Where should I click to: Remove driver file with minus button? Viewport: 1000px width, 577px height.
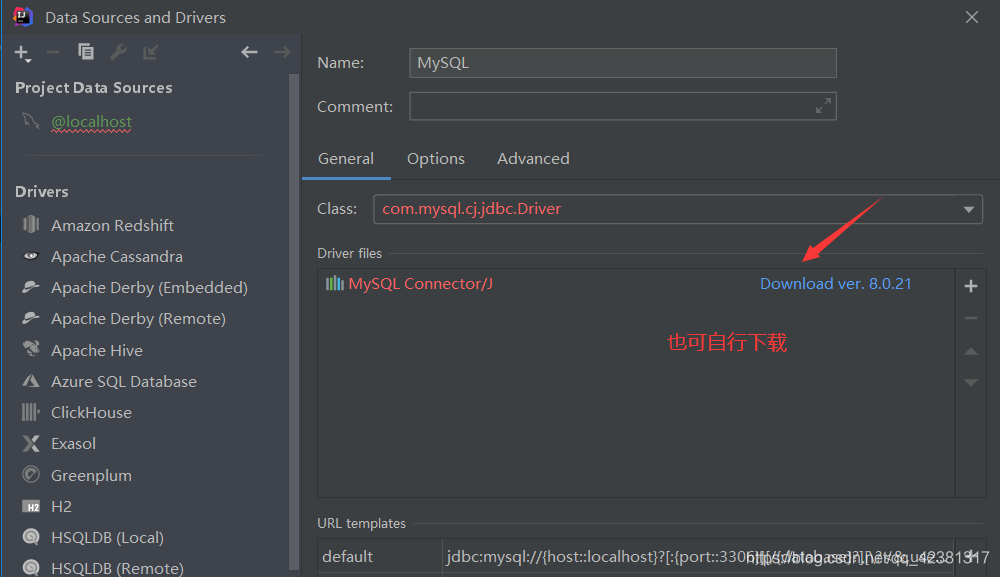click(971, 318)
